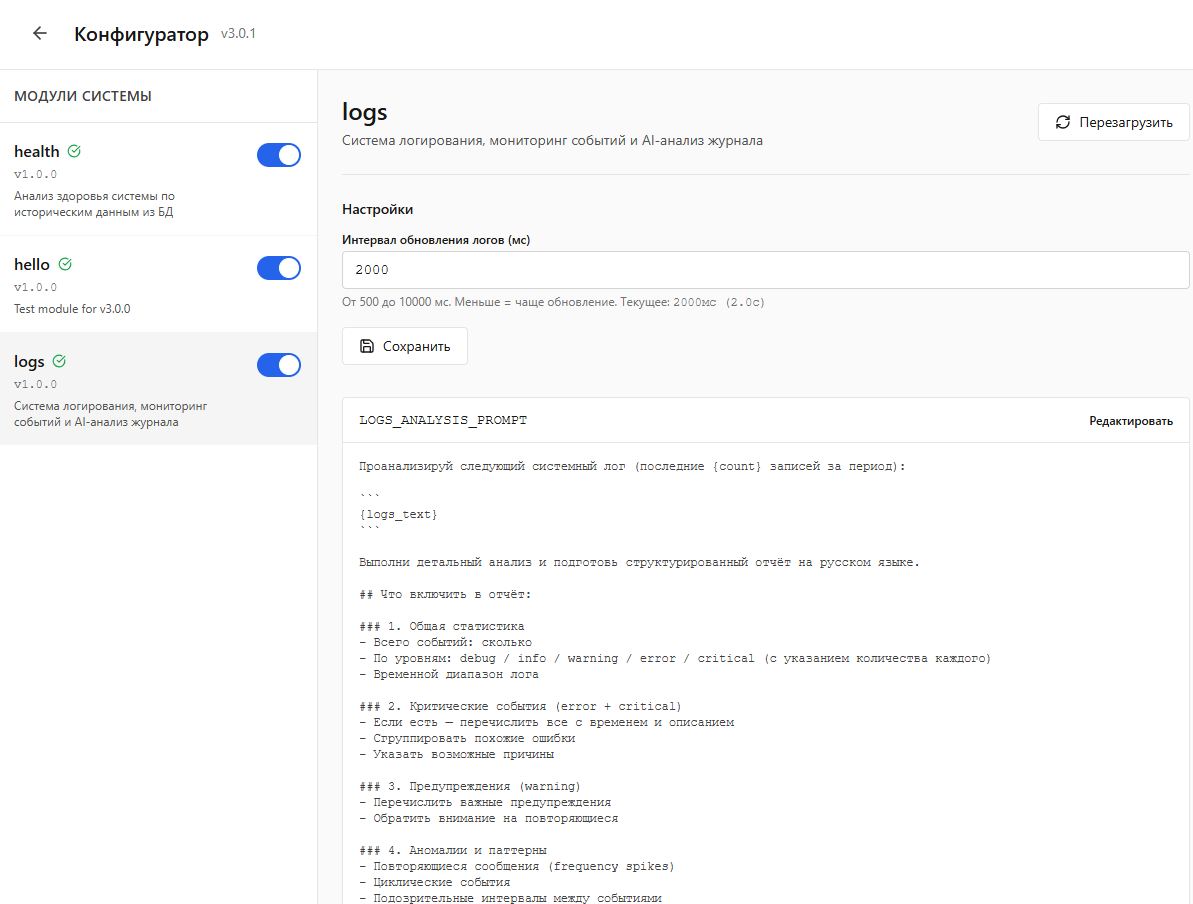Click the Сохранить button
1193x904 pixels.
pos(405,346)
